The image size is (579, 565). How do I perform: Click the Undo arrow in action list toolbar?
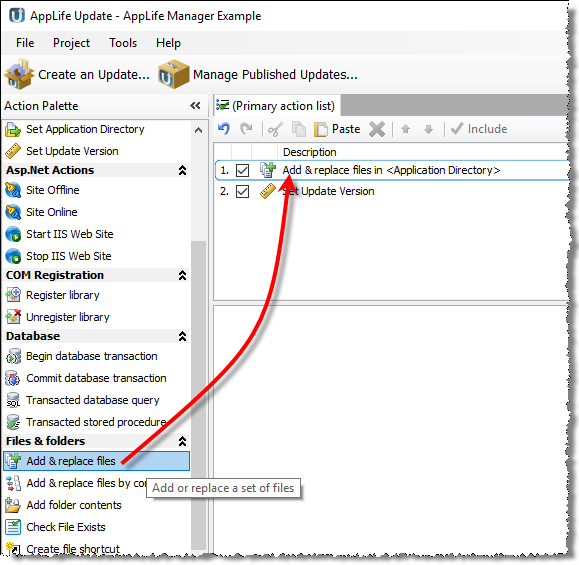pyautogui.click(x=224, y=129)
